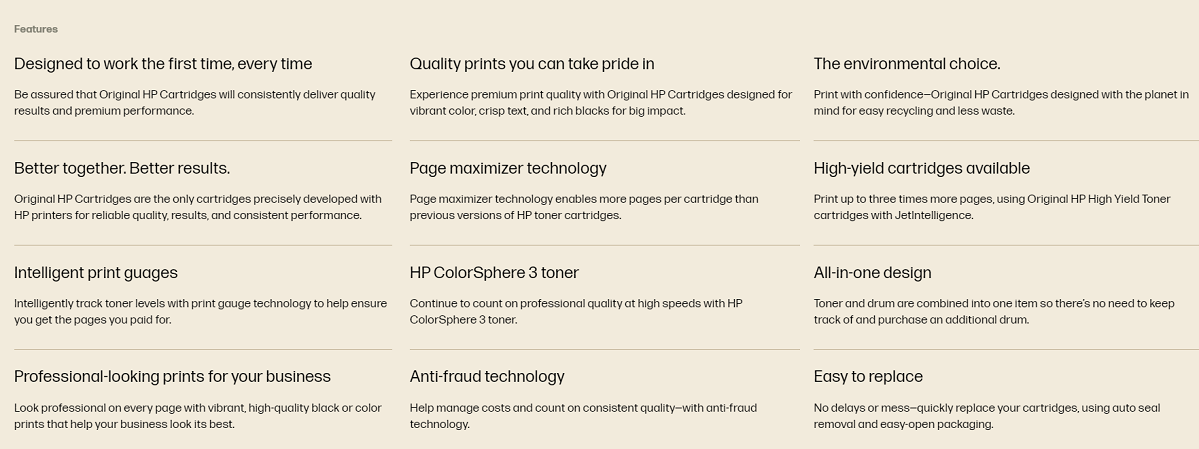1199x449 pixels.
Task: Click 'High-yield cartridges available' heading
Action: (x=921, y=168)
